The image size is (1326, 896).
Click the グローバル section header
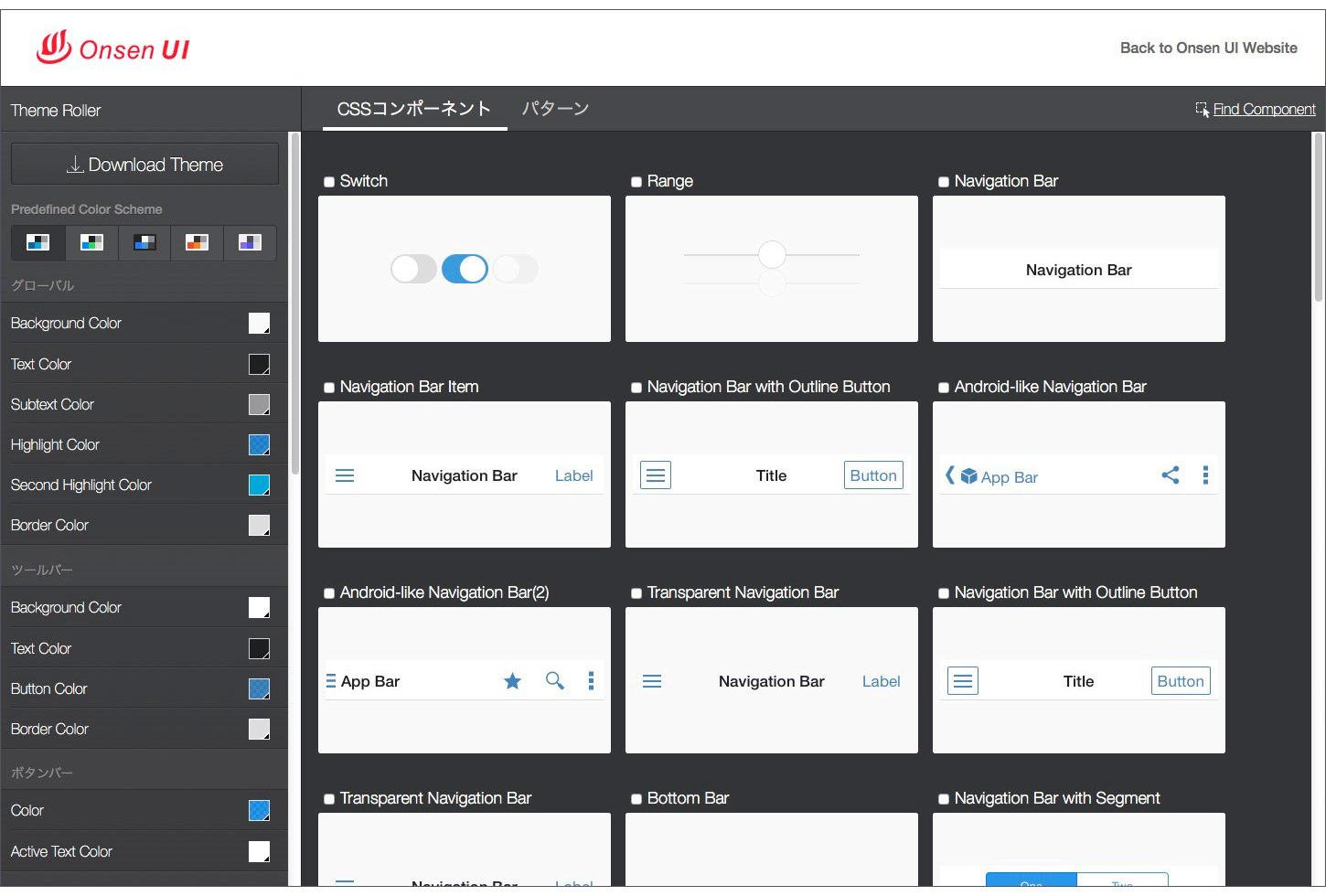42,285
